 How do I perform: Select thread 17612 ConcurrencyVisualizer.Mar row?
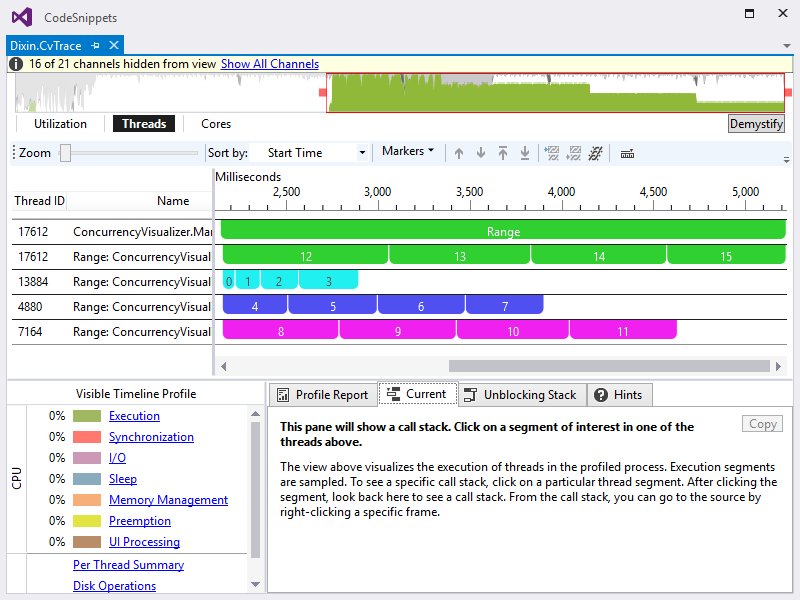(112, 232)
